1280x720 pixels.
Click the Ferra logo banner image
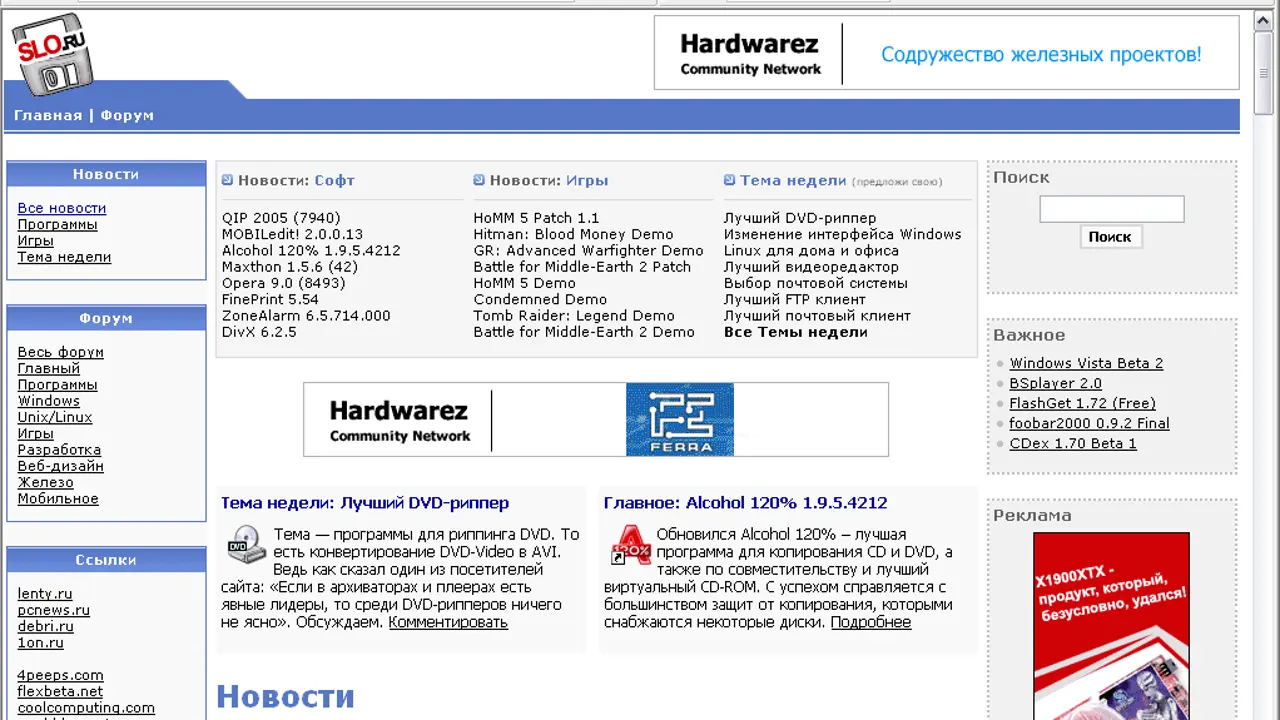pyautogui.click(x=679, y=419)
